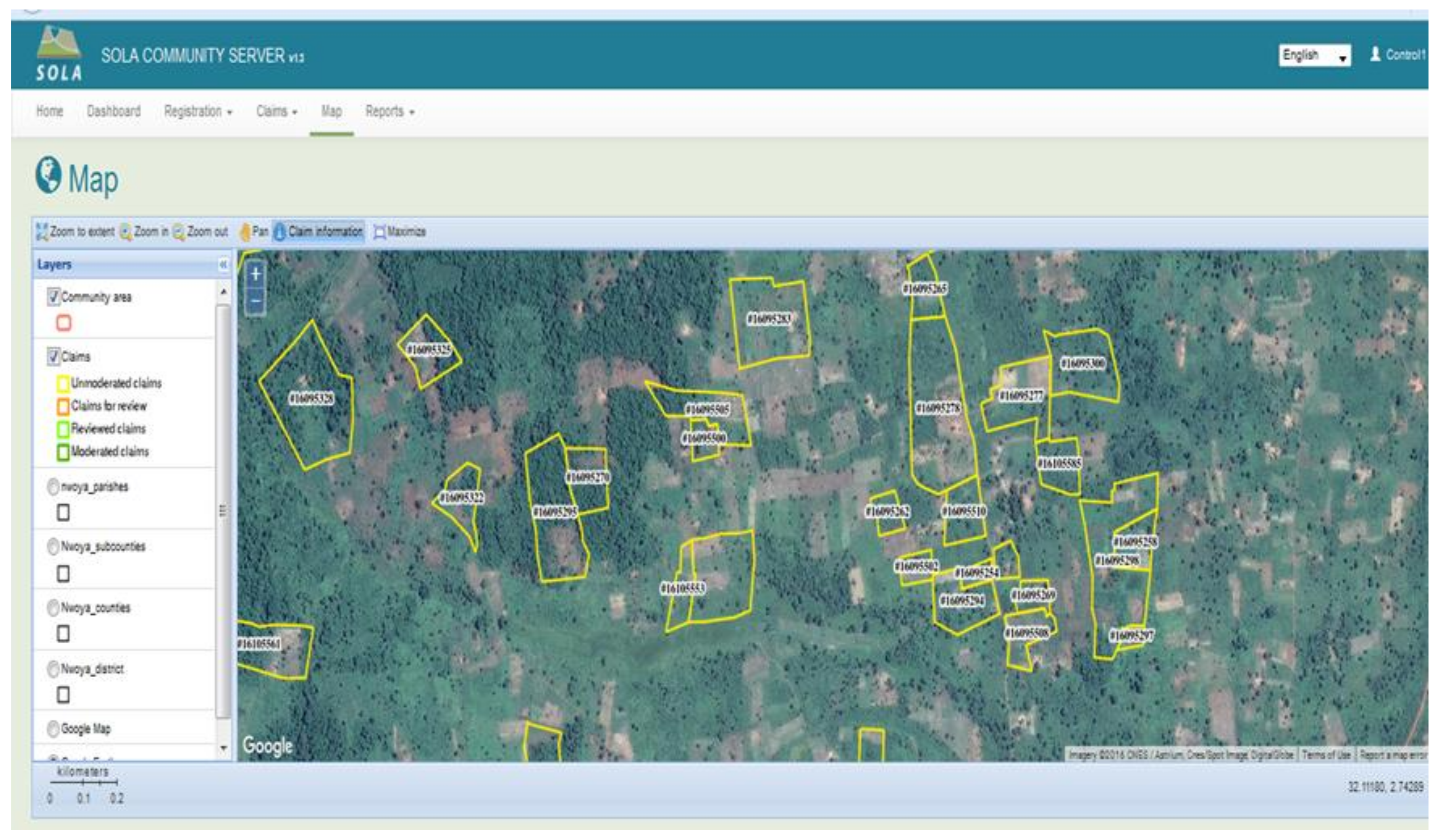
Task: Click claim label #16095277
Action: 1021,395
